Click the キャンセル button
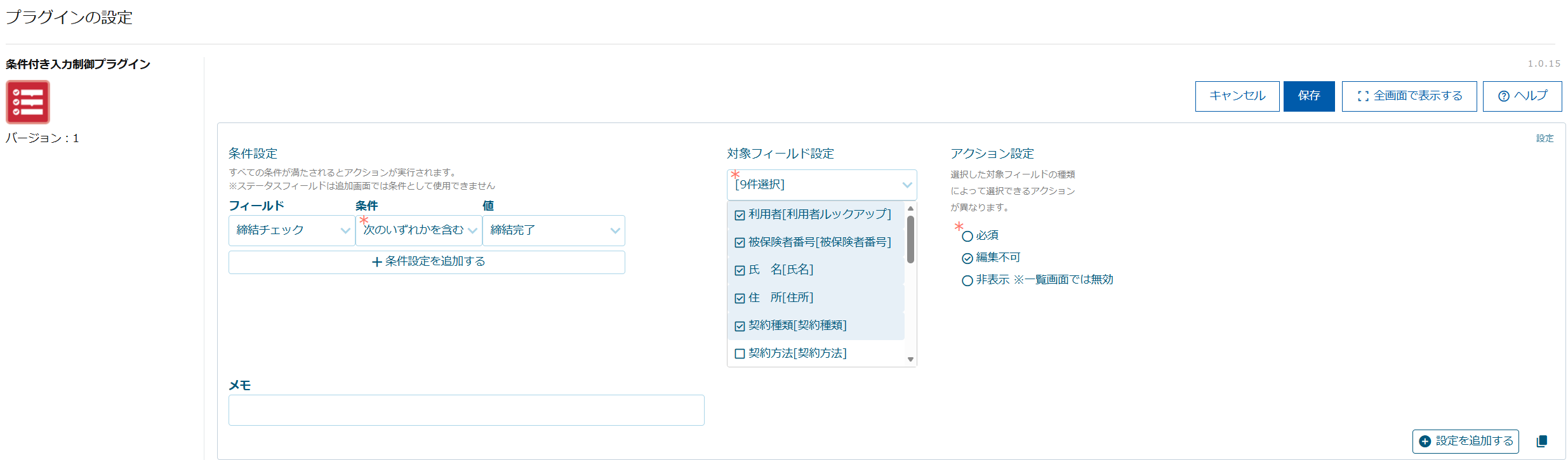Image resolution: width=1568 pixels, height=460 pixels. [x=1237, y=96]
